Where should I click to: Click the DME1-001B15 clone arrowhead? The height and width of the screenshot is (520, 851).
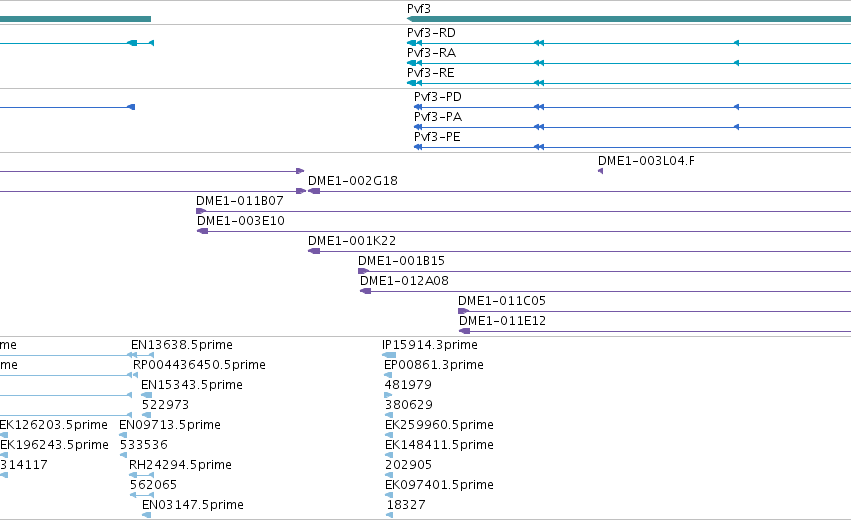[363, 271]
